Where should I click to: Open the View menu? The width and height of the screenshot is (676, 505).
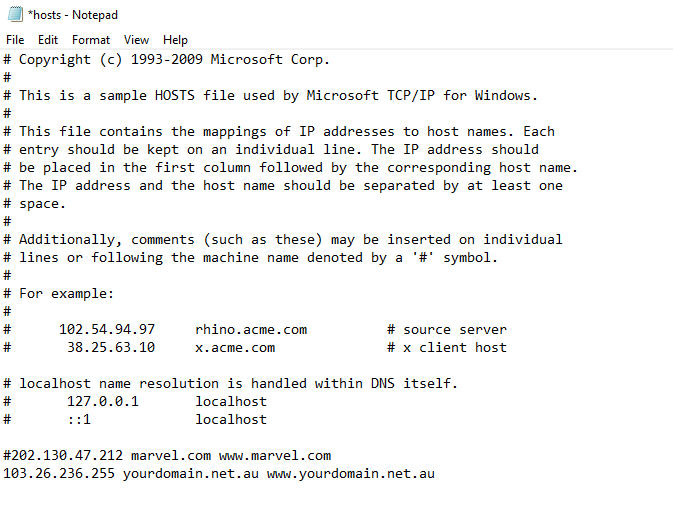click(136, 40)
